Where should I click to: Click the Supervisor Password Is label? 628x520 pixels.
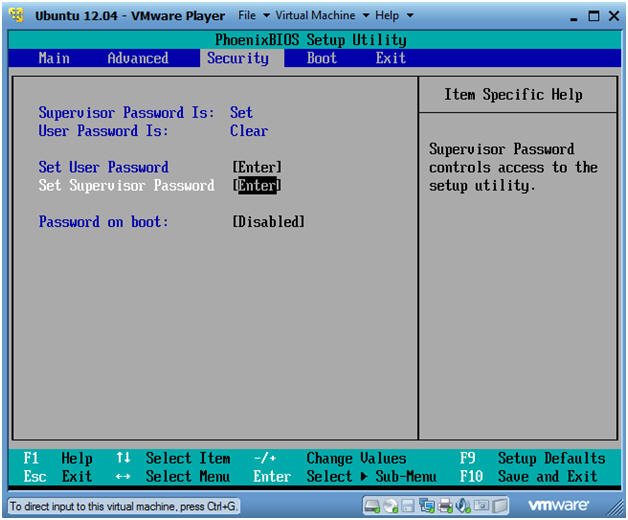[x=126, y=113]
